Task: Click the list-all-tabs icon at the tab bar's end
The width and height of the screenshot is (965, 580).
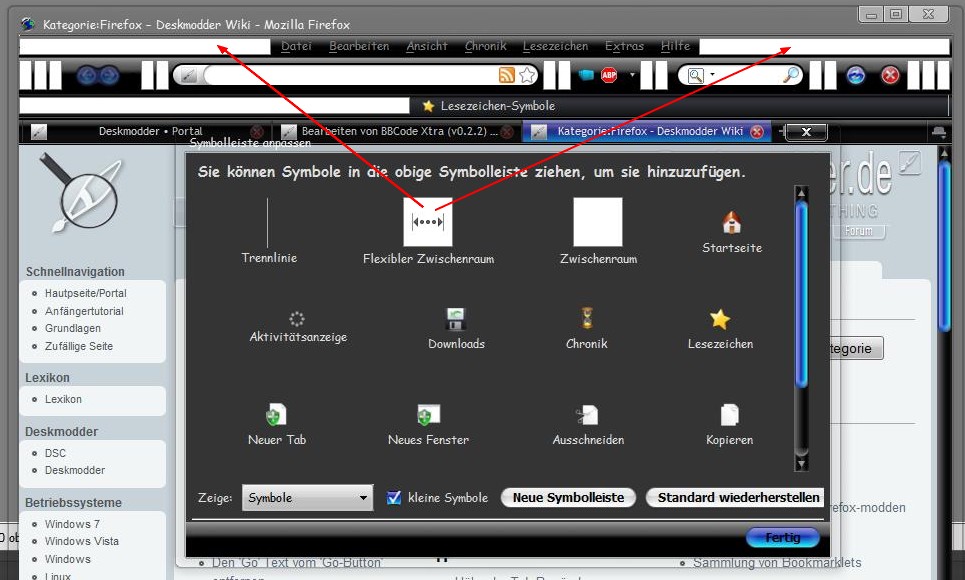Action: click(939, 132)
